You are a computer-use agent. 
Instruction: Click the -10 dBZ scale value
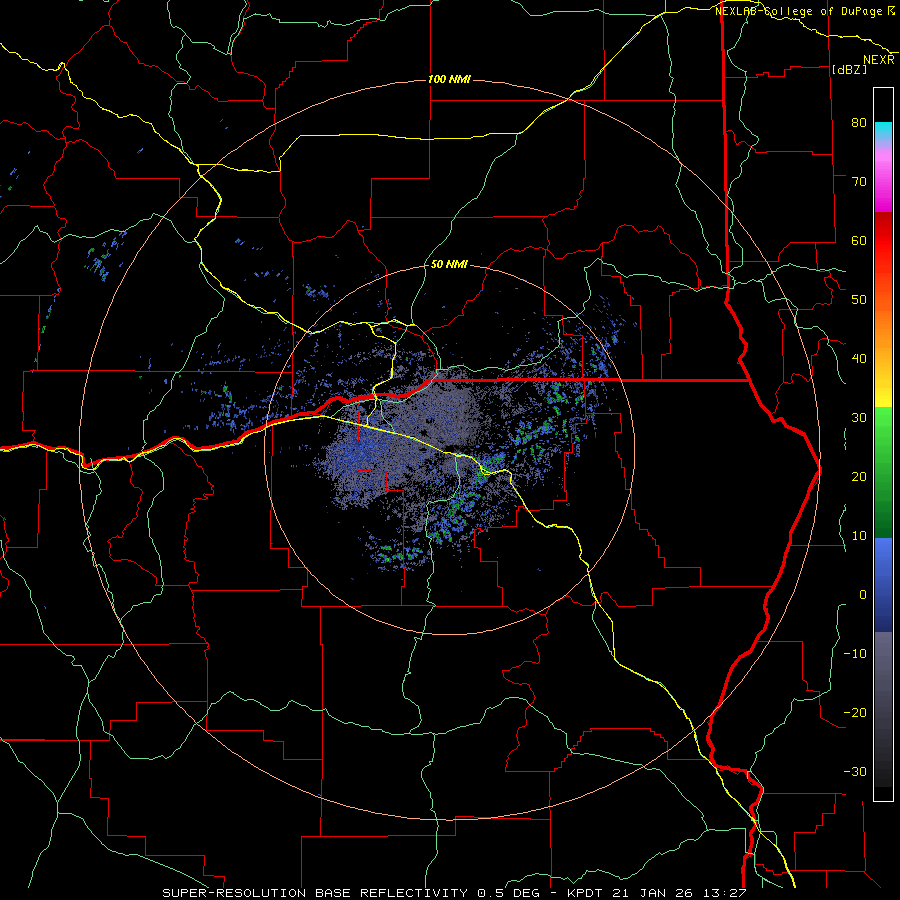pos(855,654)
